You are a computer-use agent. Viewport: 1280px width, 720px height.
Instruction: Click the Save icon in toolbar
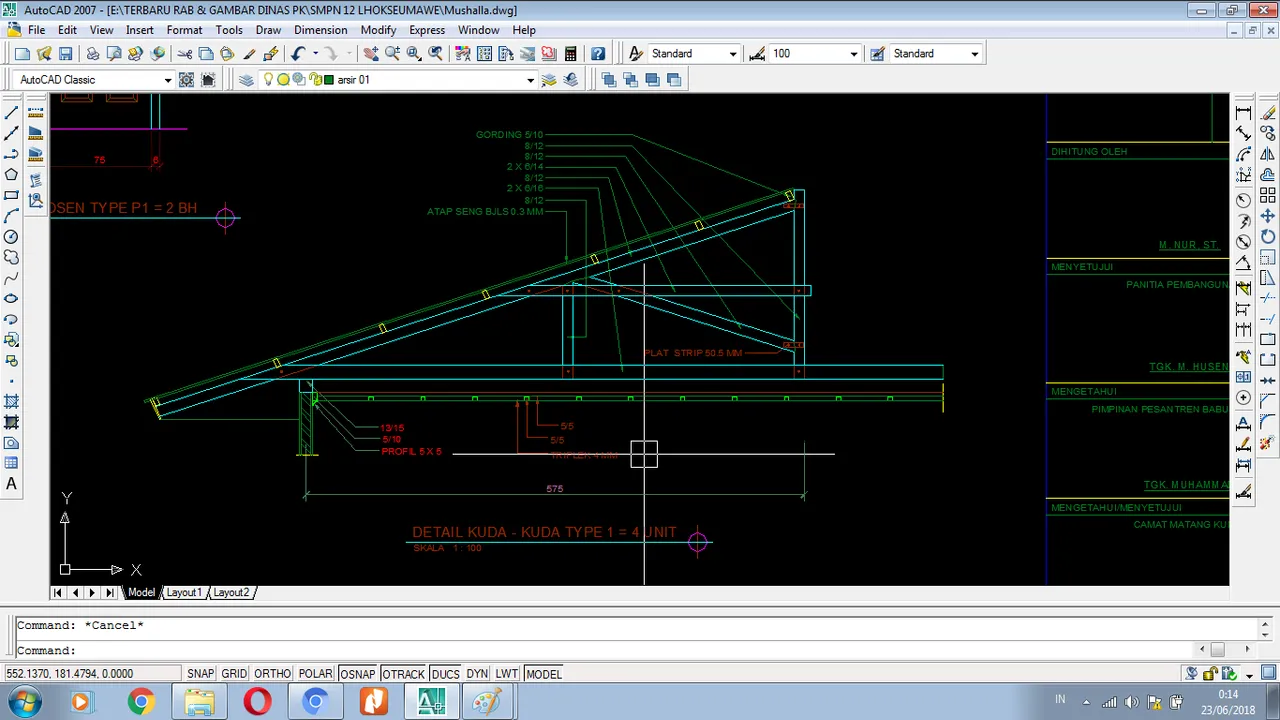pos(65,54)
